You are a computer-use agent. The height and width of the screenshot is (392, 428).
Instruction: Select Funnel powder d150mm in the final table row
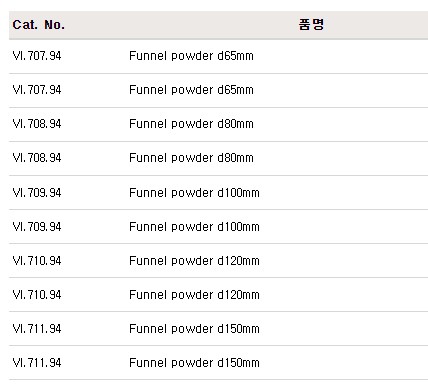[x=194, y=363]
